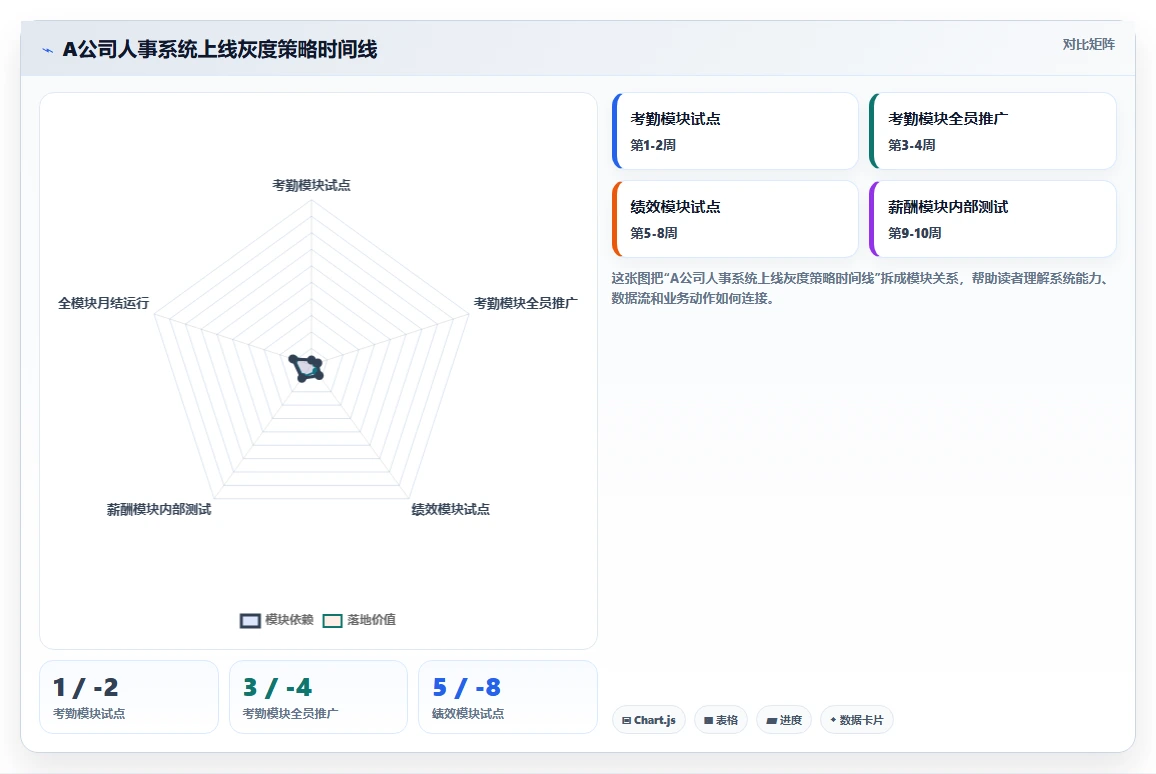1156x774 pixels.
Task: Select the 考勤模块全员推广 第3-4周 card
Action: (x=992, y=131)
